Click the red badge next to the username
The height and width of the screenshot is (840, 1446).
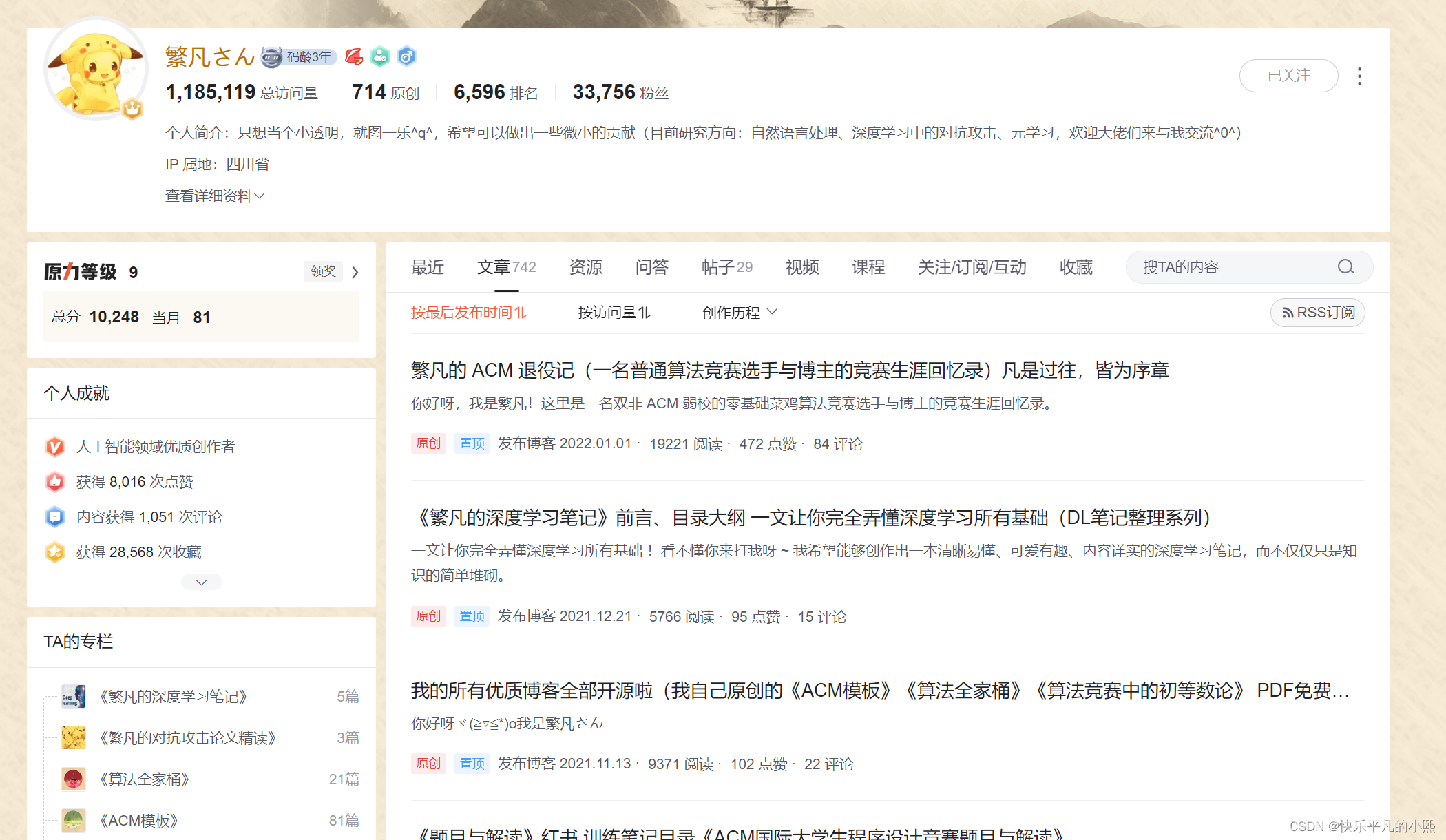[x=354, y=56]
